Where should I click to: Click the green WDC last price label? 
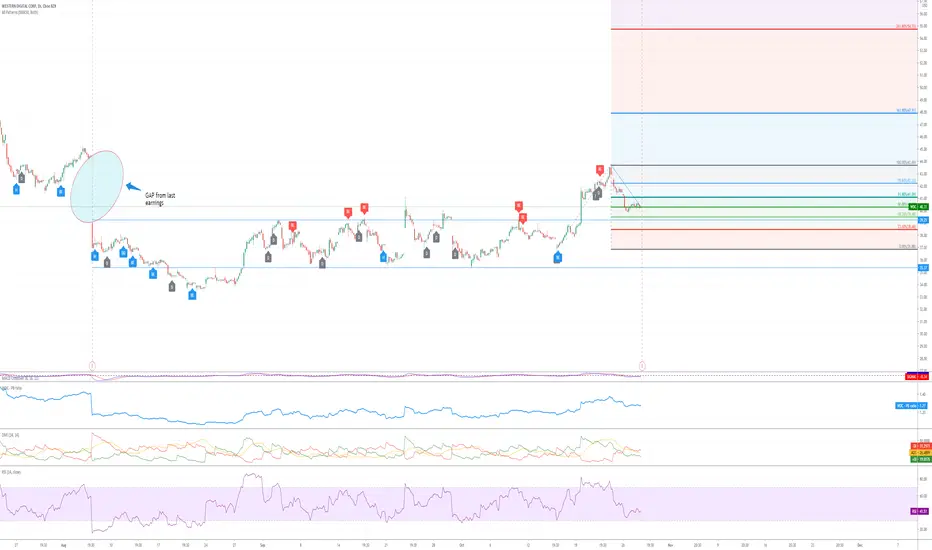918,207
